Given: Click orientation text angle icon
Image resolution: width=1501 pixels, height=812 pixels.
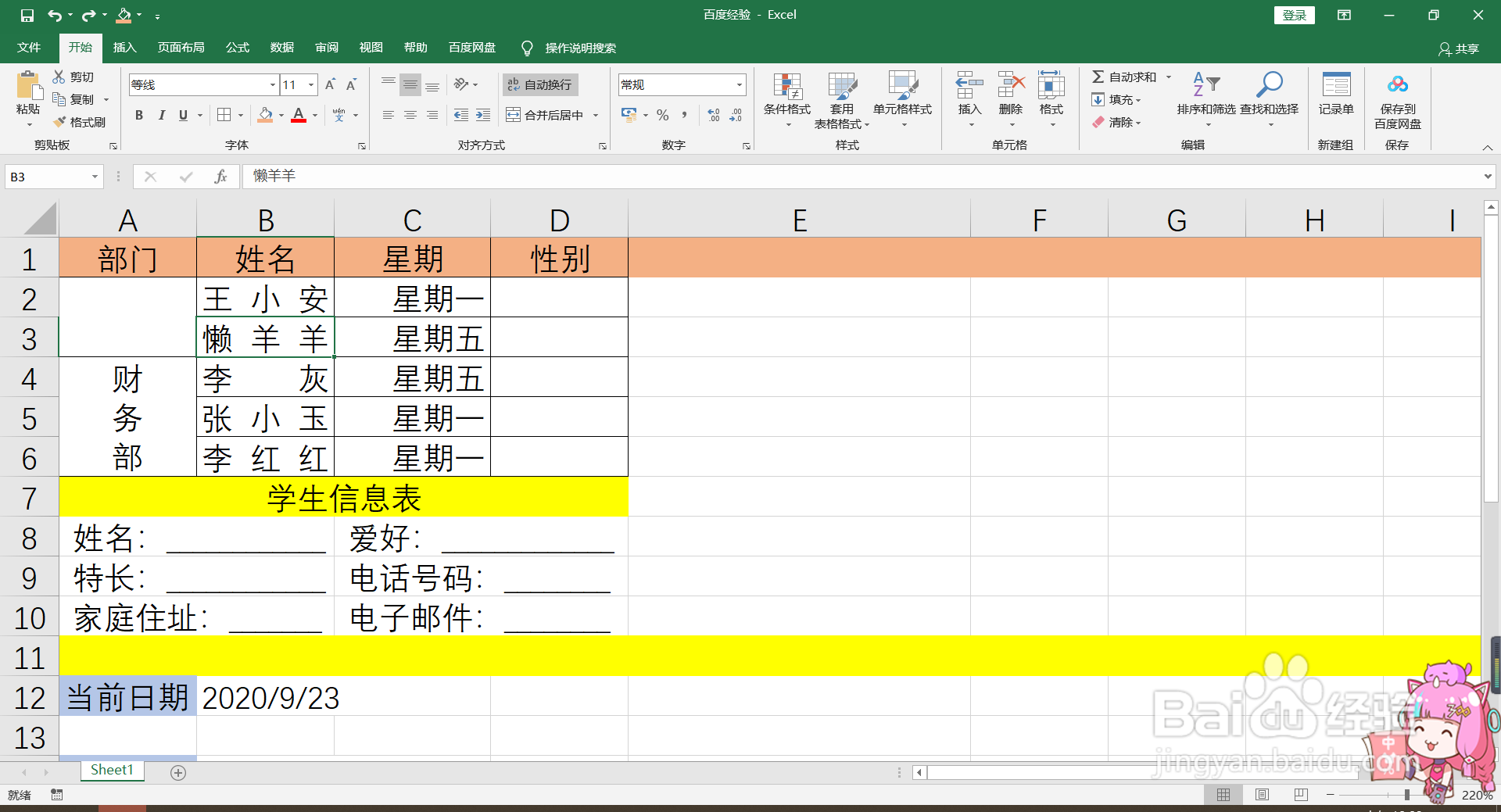Looking at the screenshot, I should (x=462, y=84).
